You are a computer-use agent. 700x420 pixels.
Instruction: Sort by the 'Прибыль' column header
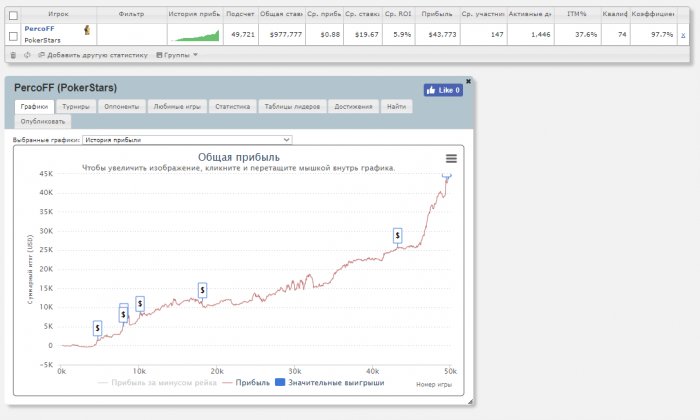[437, 14]
